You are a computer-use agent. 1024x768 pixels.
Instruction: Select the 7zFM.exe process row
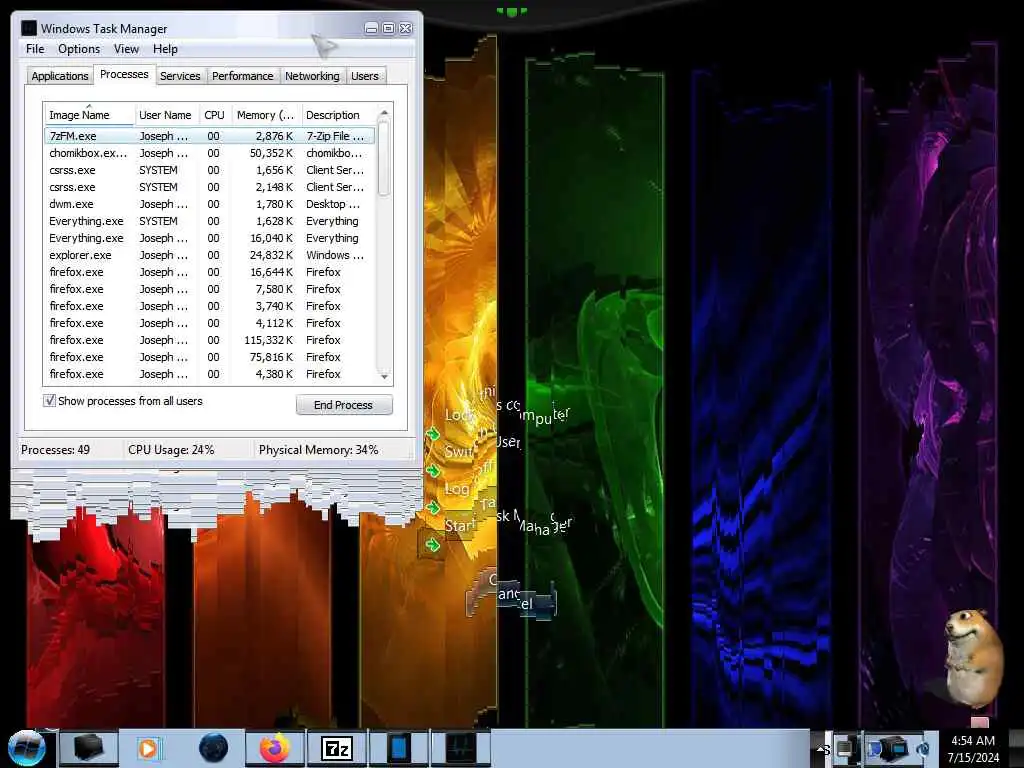(x=210, y=136)
